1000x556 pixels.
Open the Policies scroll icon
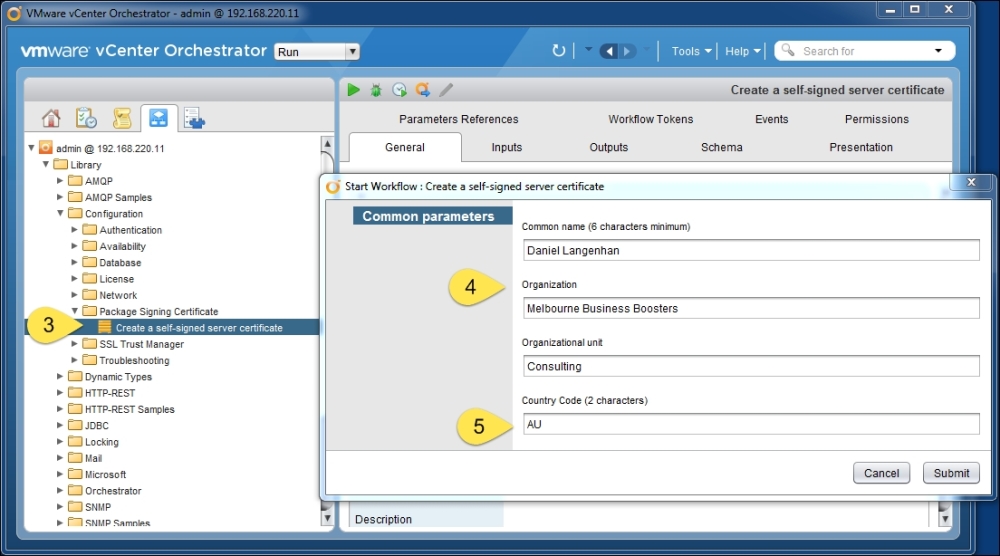click(122, 118)
